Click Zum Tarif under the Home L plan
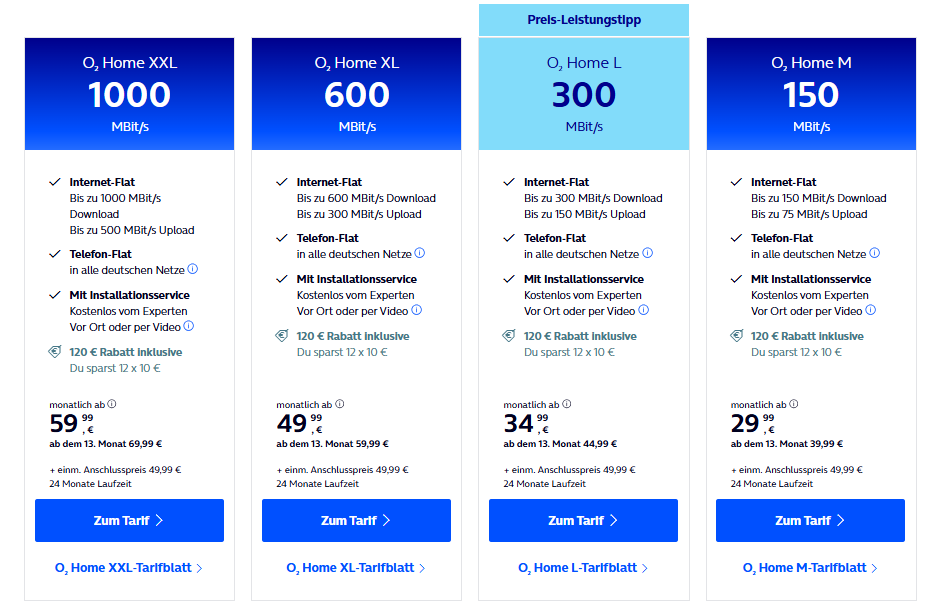This screenshot has width=929, height=614. (x=583, y=521)
